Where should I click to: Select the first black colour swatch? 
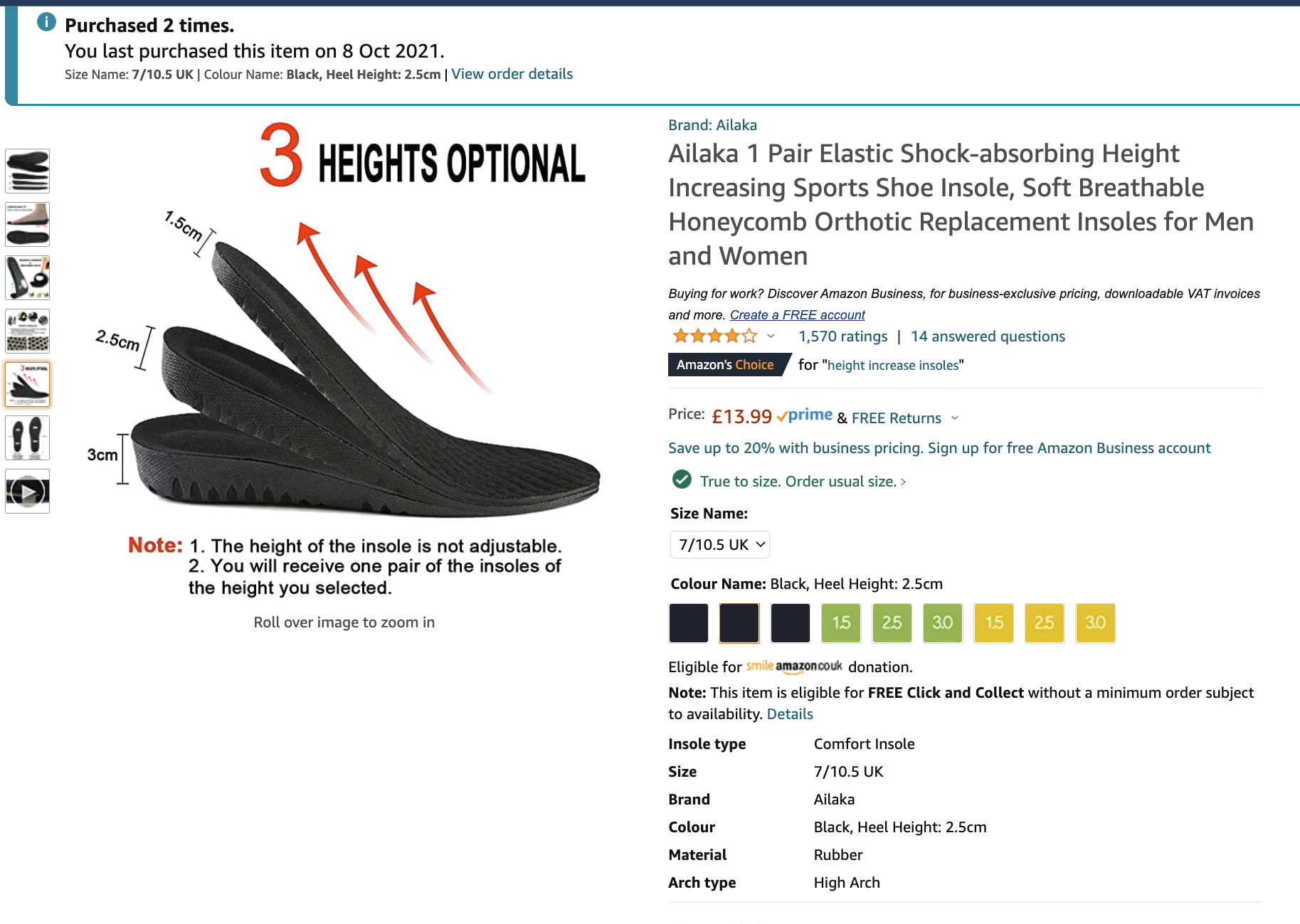click(689, 623)
